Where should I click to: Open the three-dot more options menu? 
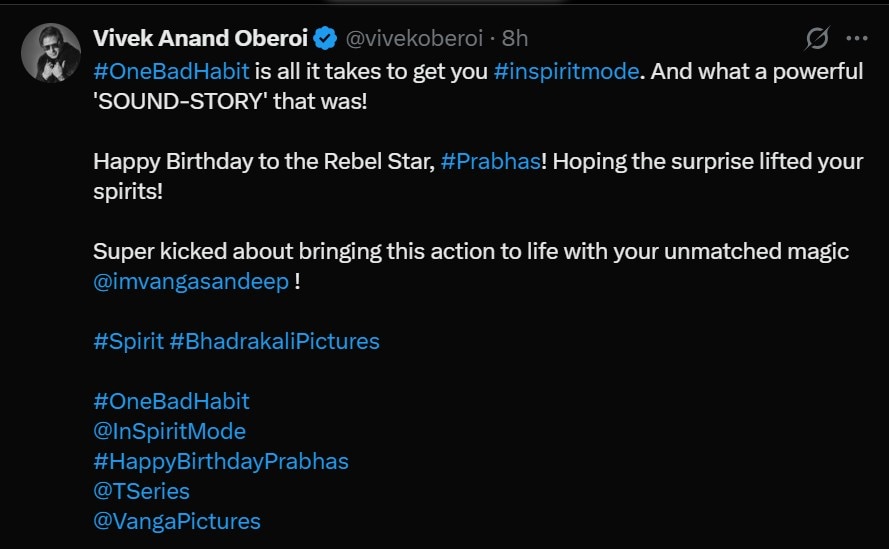click(857, 39)
